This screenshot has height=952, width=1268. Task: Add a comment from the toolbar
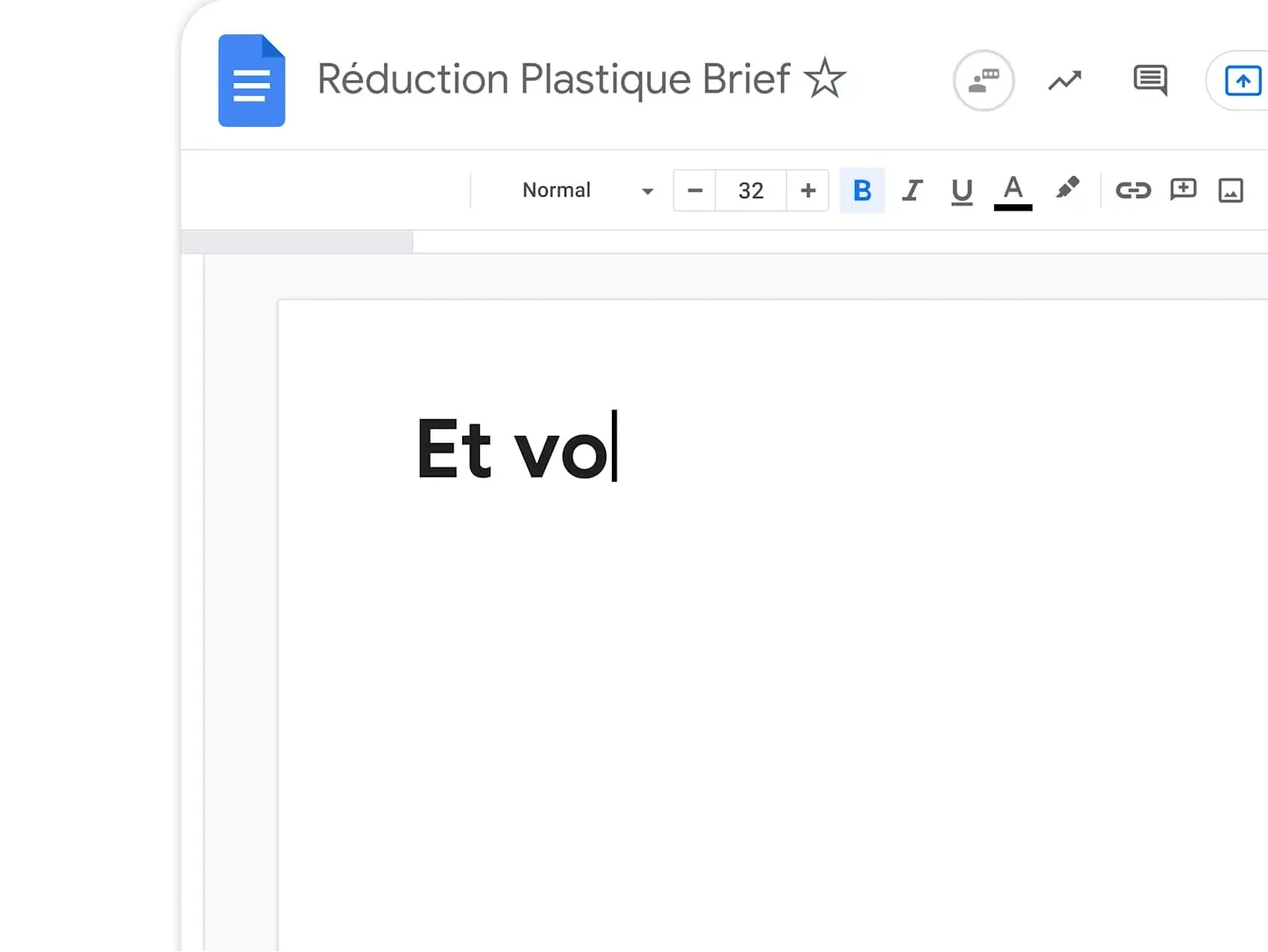(1183, 189)
